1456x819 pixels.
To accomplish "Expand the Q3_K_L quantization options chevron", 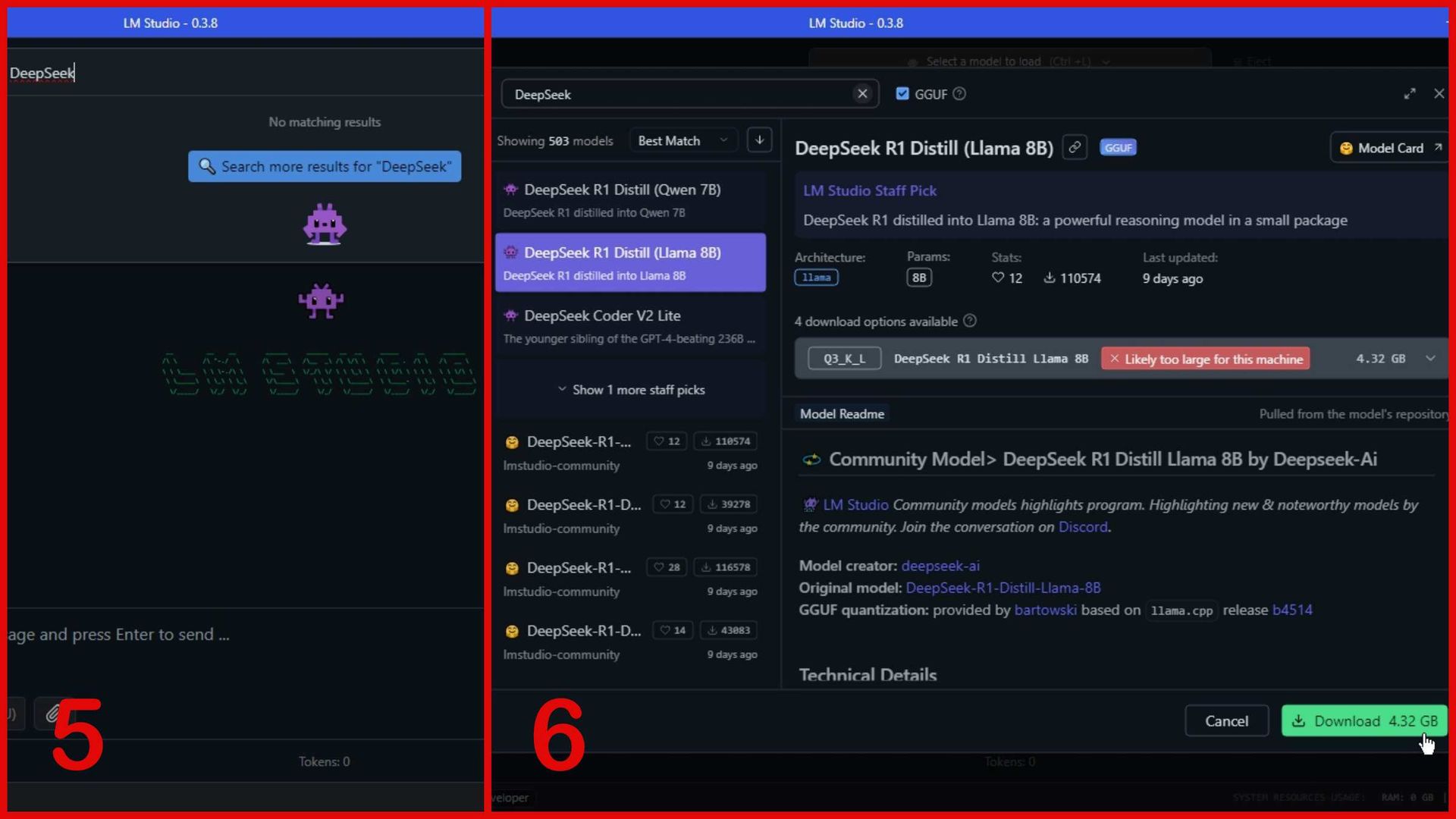I will point(1431,358).
